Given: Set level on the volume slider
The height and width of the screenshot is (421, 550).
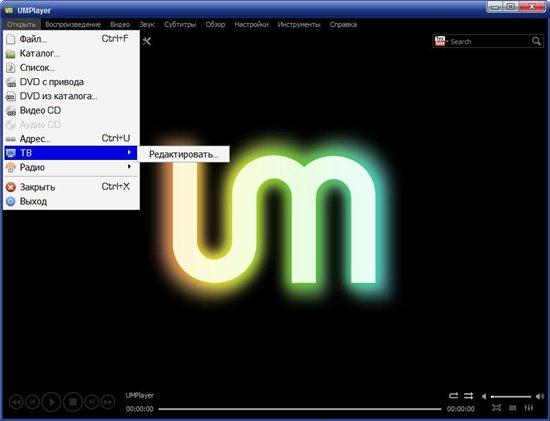Looking at the screenshot, I should pos(511,396).
